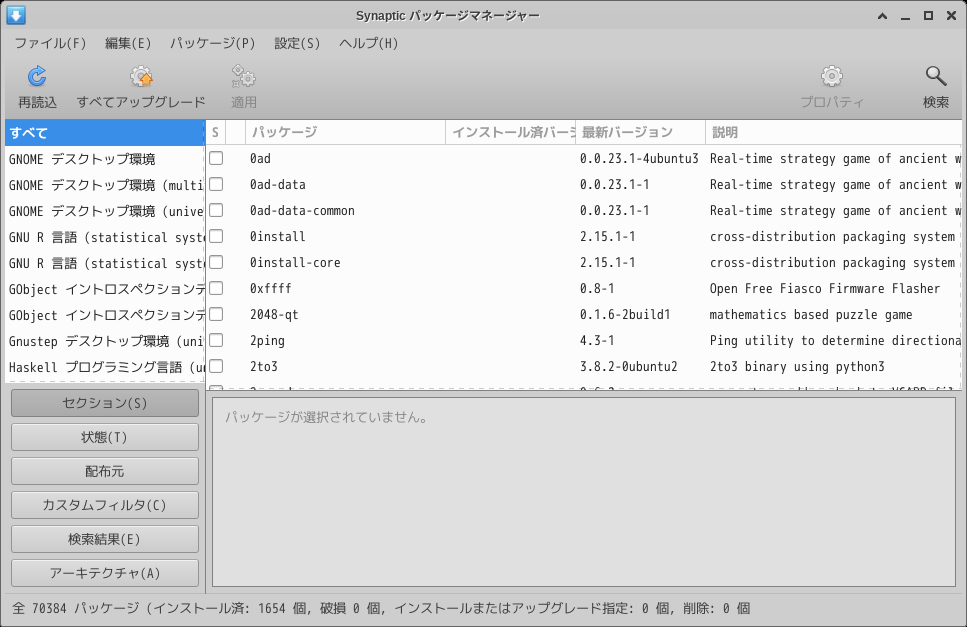Click the 配布元 filter button
This screenshot has height=627, width=967.
tap(105, 471)
